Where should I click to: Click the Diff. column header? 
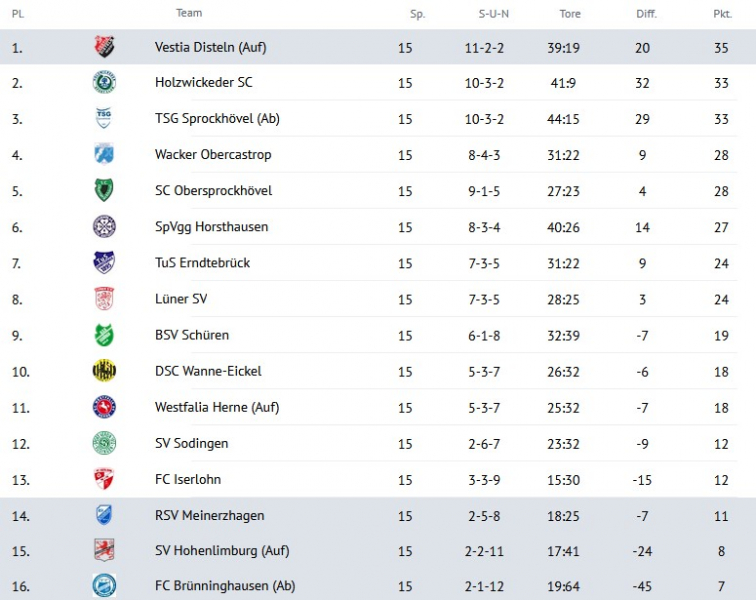(x=646, y=14)
